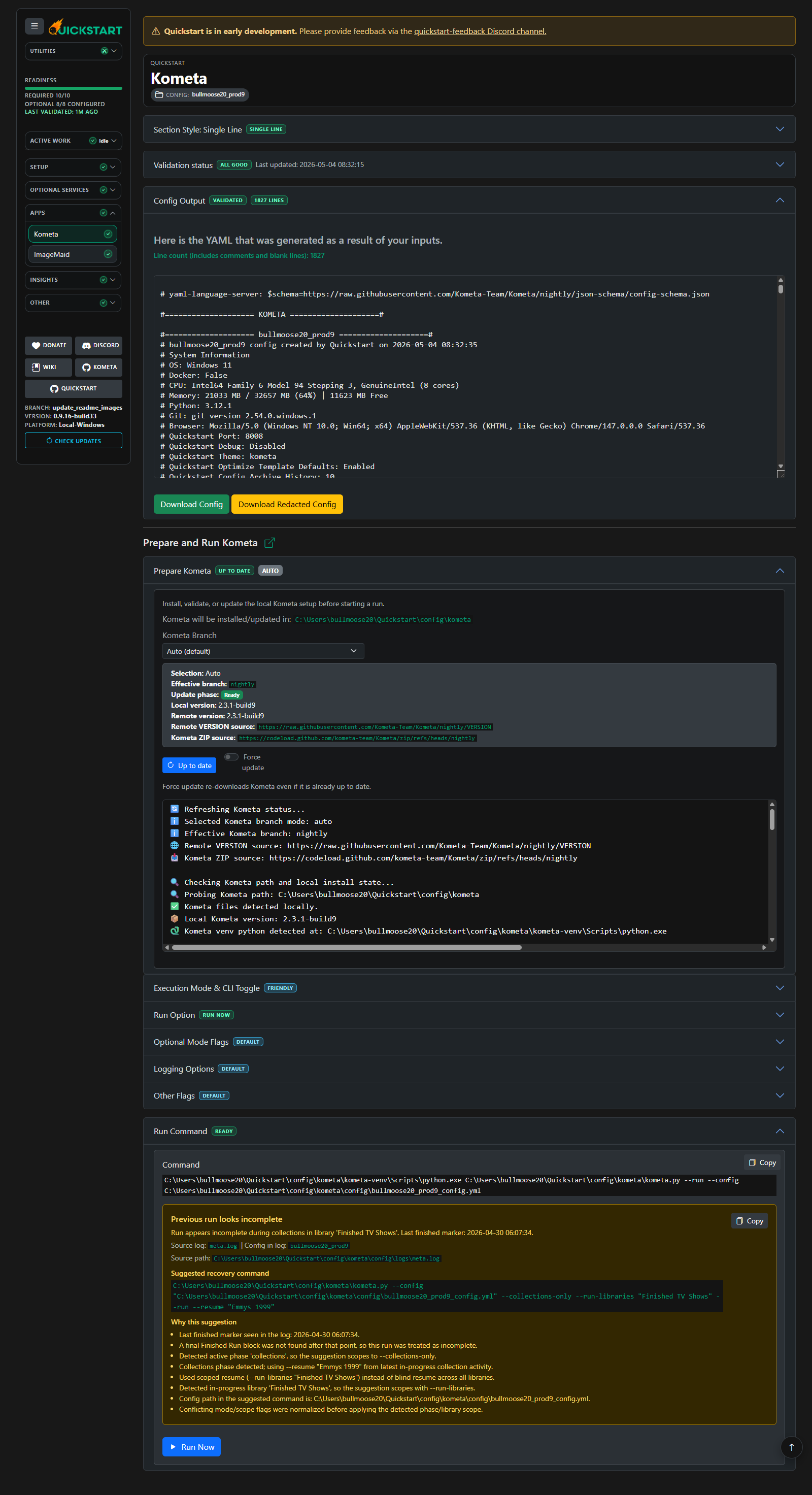Viewport: 812px width, 1495px height.
Task: Expand the Optional Mode Flags section
Action: 469,1042
